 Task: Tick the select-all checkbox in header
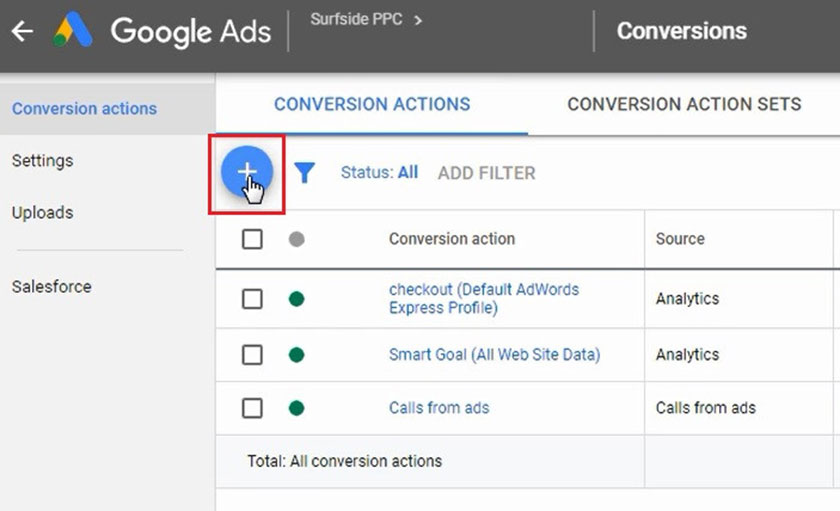tap(252, 239)
